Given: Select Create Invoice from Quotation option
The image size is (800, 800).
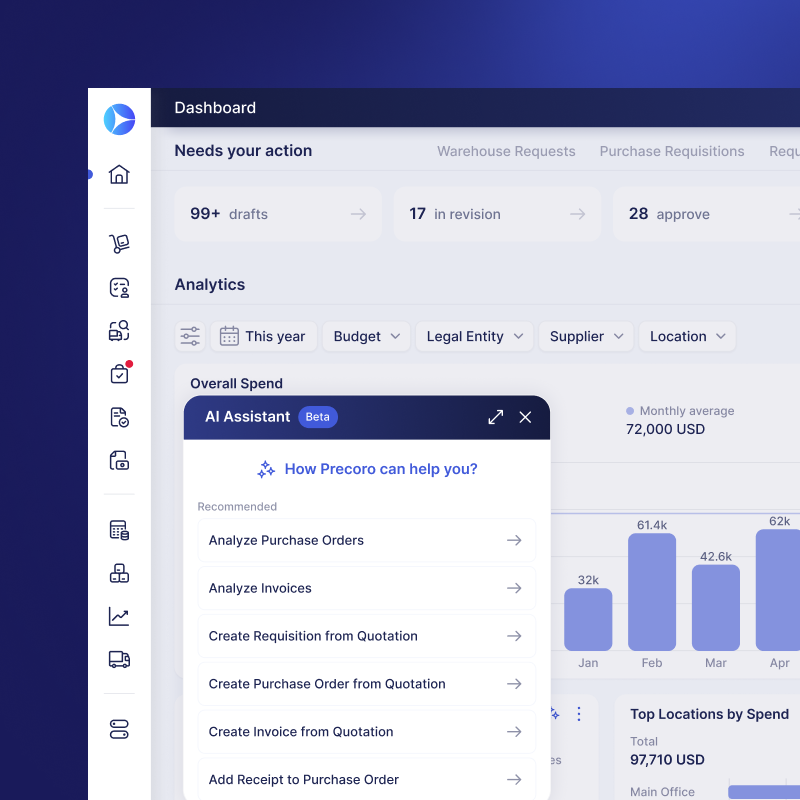Looking at the screenshot, I should coord(366,732).
